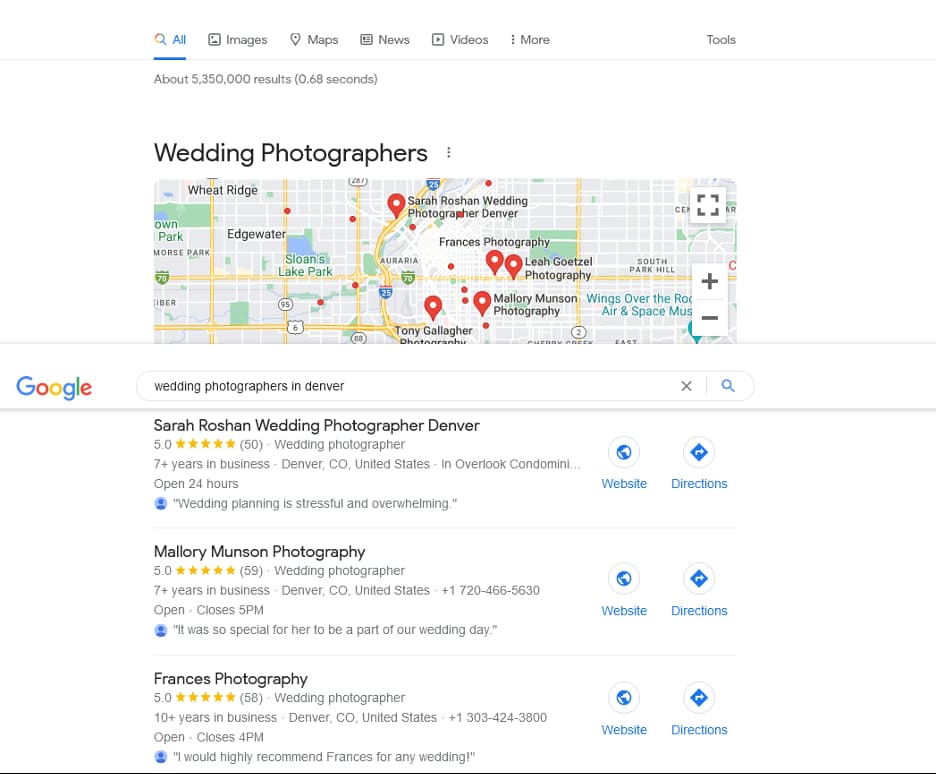Switch to the Maps tab

pyautogui.click(x=313, y=40)
